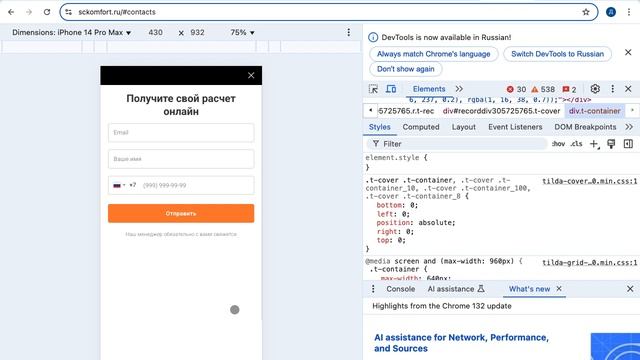Edit the viewport width 430 field
Viewport: 640px width, 360px height.
click(156, 33)
